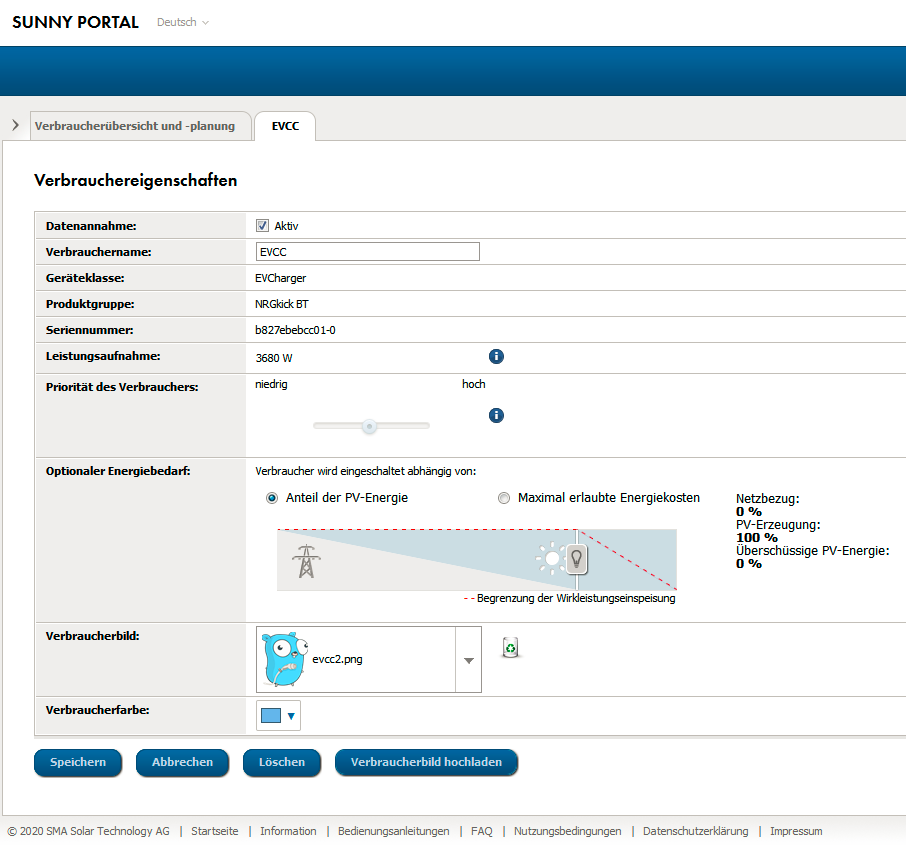Click the 3680 W power value
This screenshot has width=906, height=854.
coord(274,358)
